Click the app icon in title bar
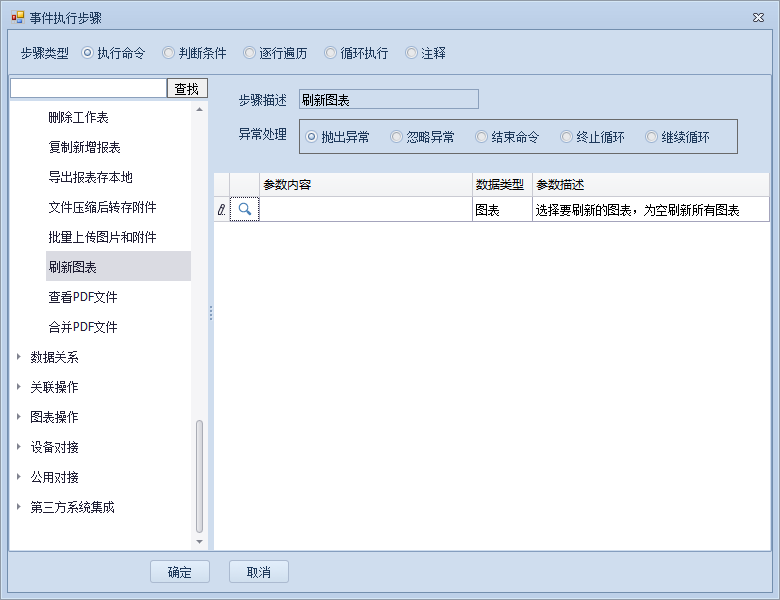 pyautogui.click(x=17, y=17)
